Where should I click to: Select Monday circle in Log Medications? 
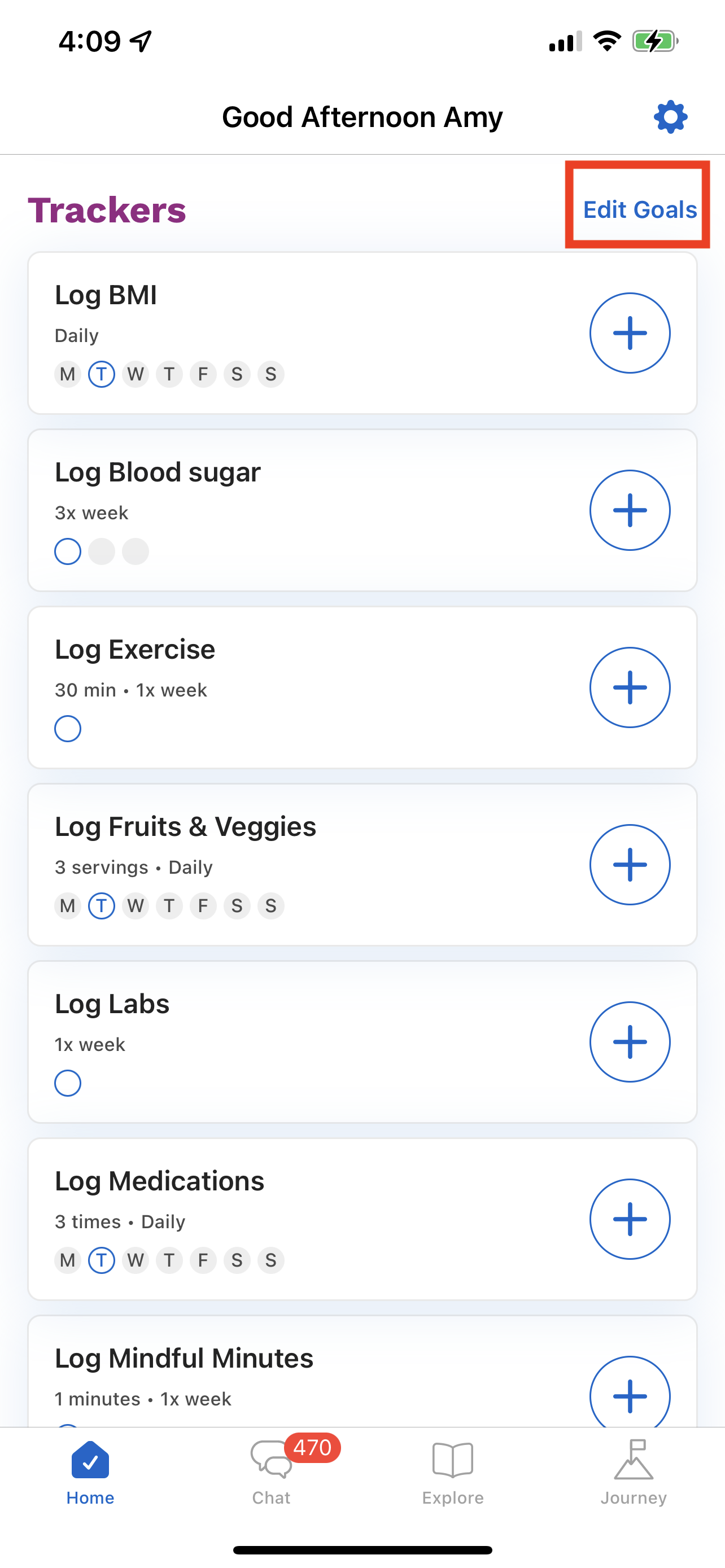(68, 1260)
